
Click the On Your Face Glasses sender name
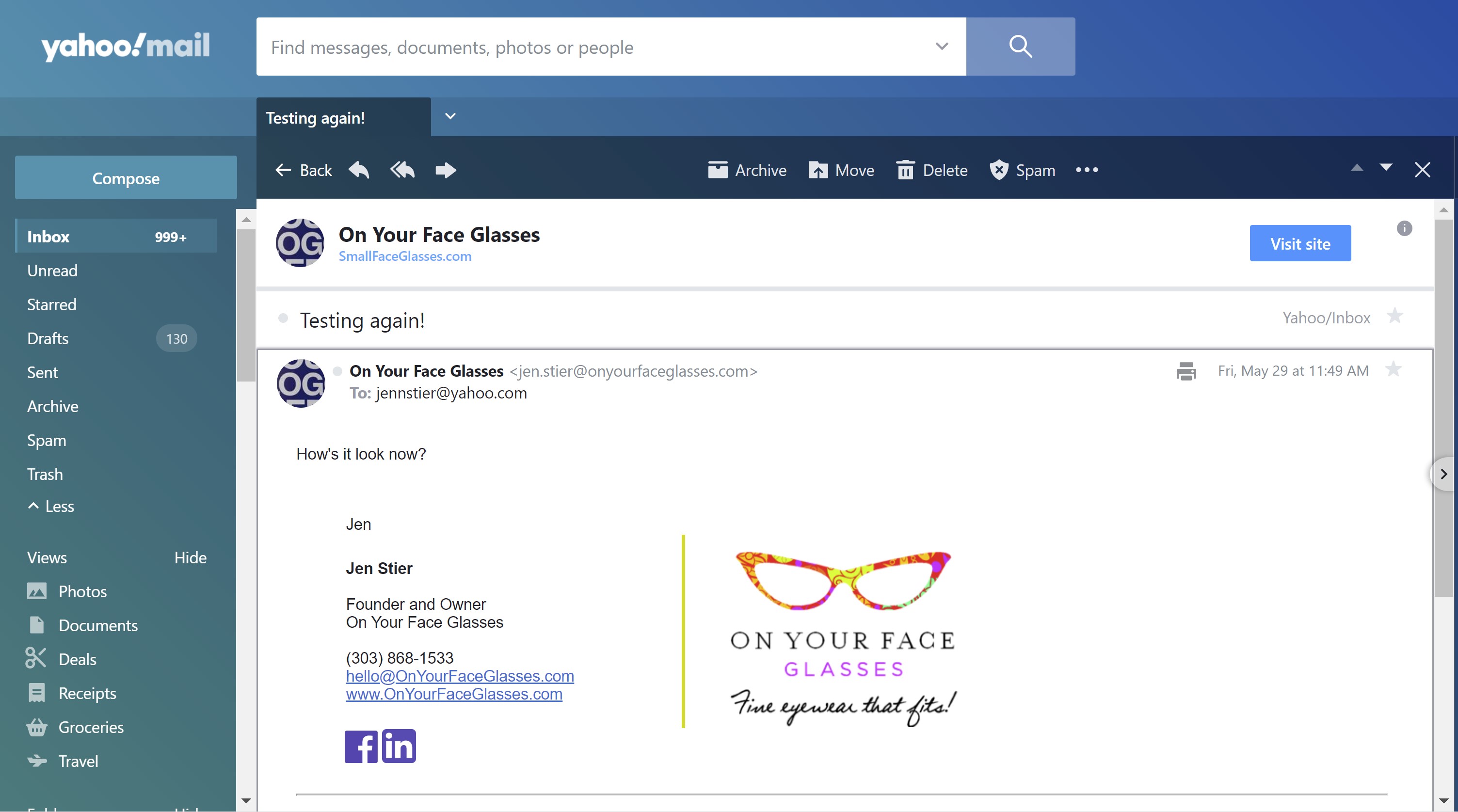[426, 371]
